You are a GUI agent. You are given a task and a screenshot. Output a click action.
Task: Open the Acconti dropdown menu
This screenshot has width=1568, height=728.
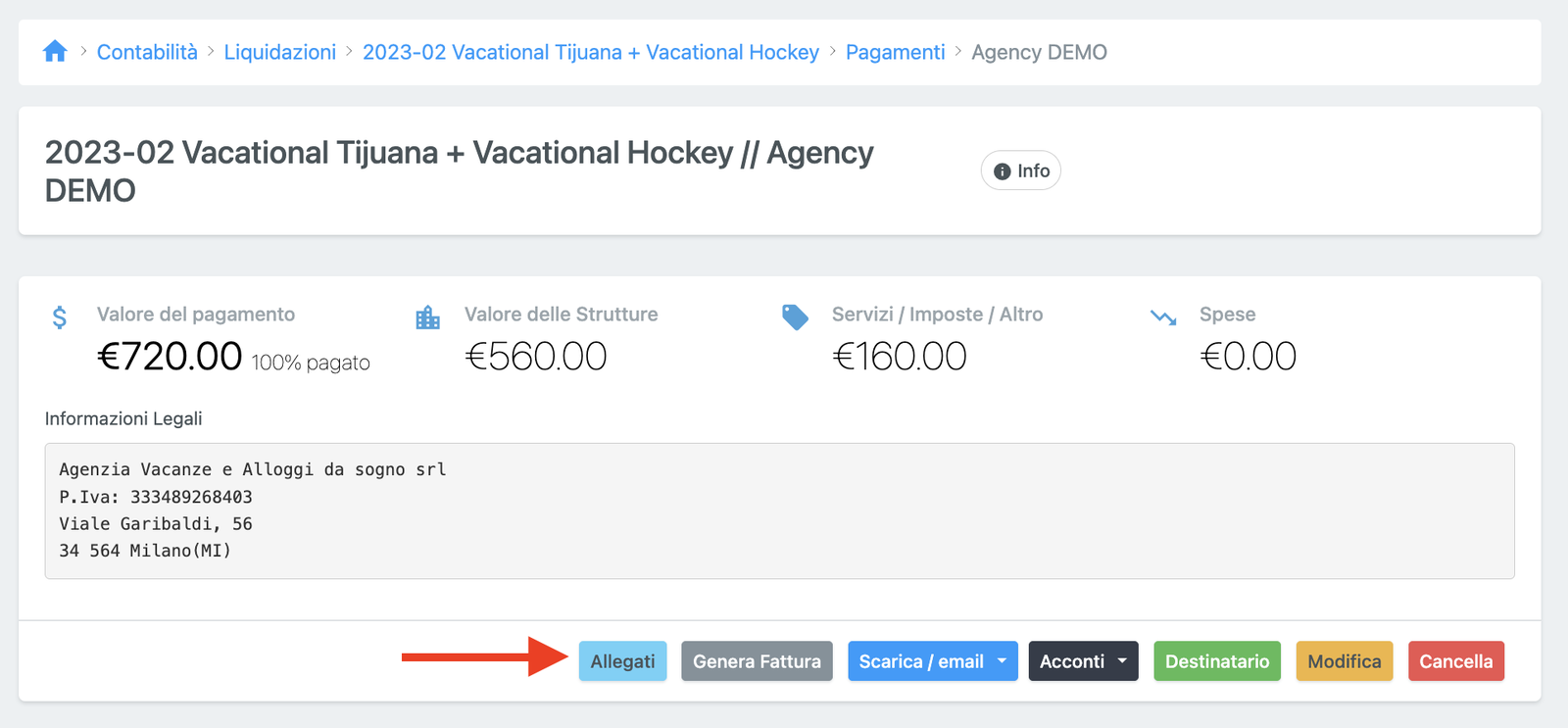tap(1083, 661)
